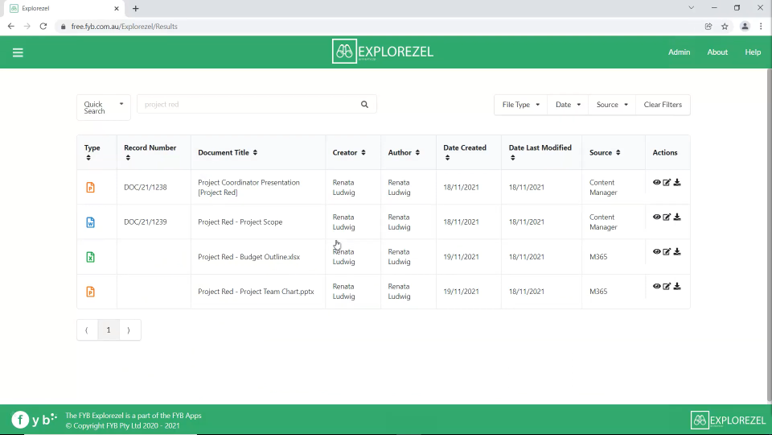Screen dimensions: 772x435
Task: Bookmark this page with the star
Action: (x=725, y=27)
